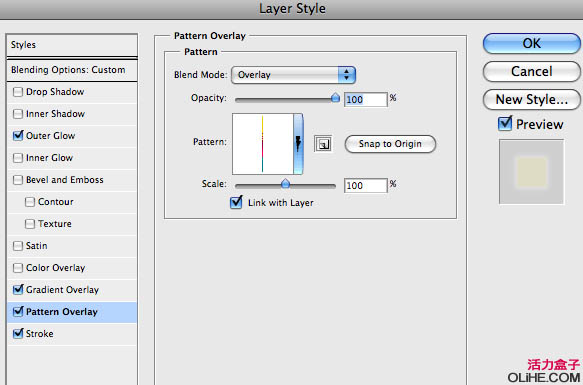Create new preset from current pattern icon

pos(323,144)
